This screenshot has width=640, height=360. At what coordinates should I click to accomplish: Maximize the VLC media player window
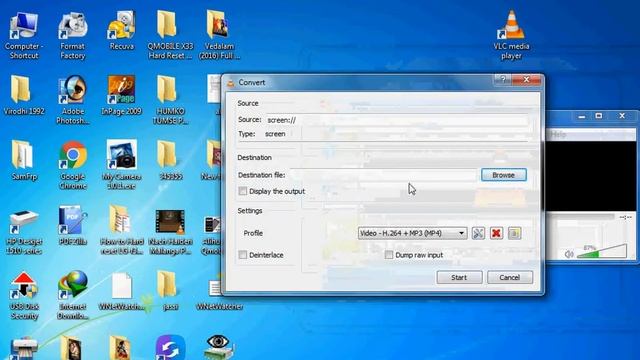pyautogui.click(x=598, y=116)
